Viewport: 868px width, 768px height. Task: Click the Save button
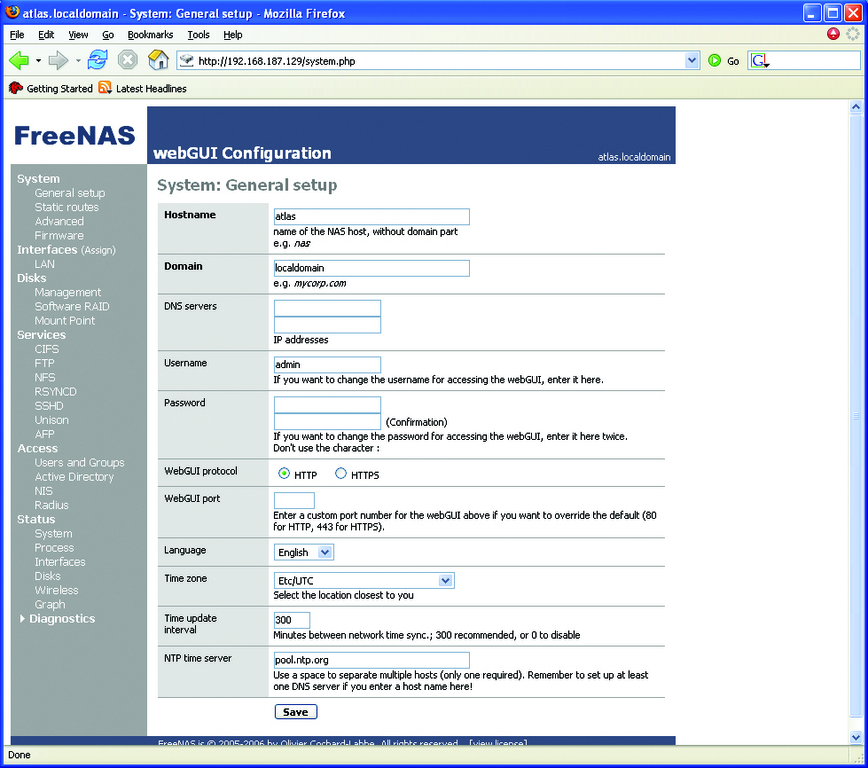click(295, 712)
